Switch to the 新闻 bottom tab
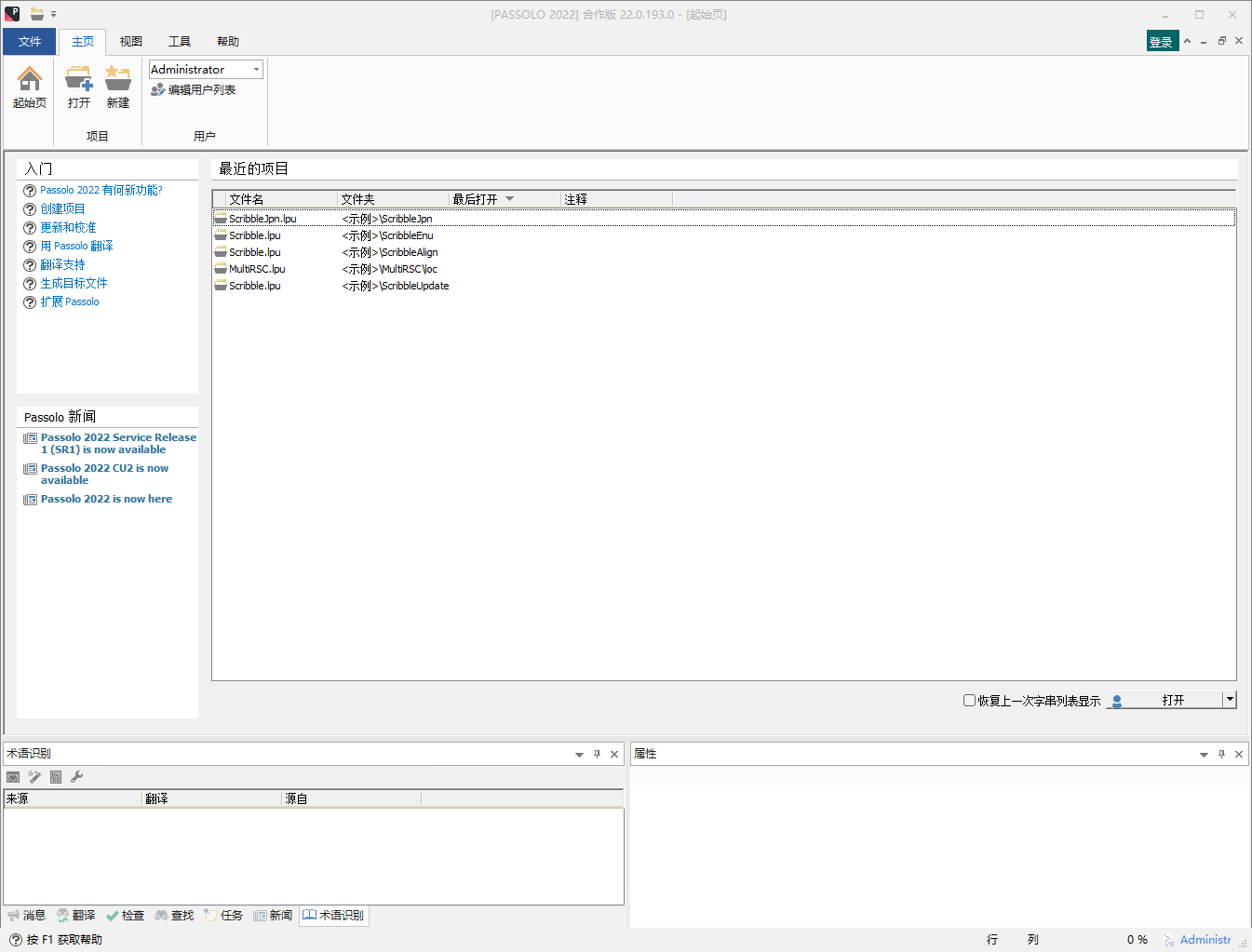Viewport: 1252px width, 952px height. 273,916
